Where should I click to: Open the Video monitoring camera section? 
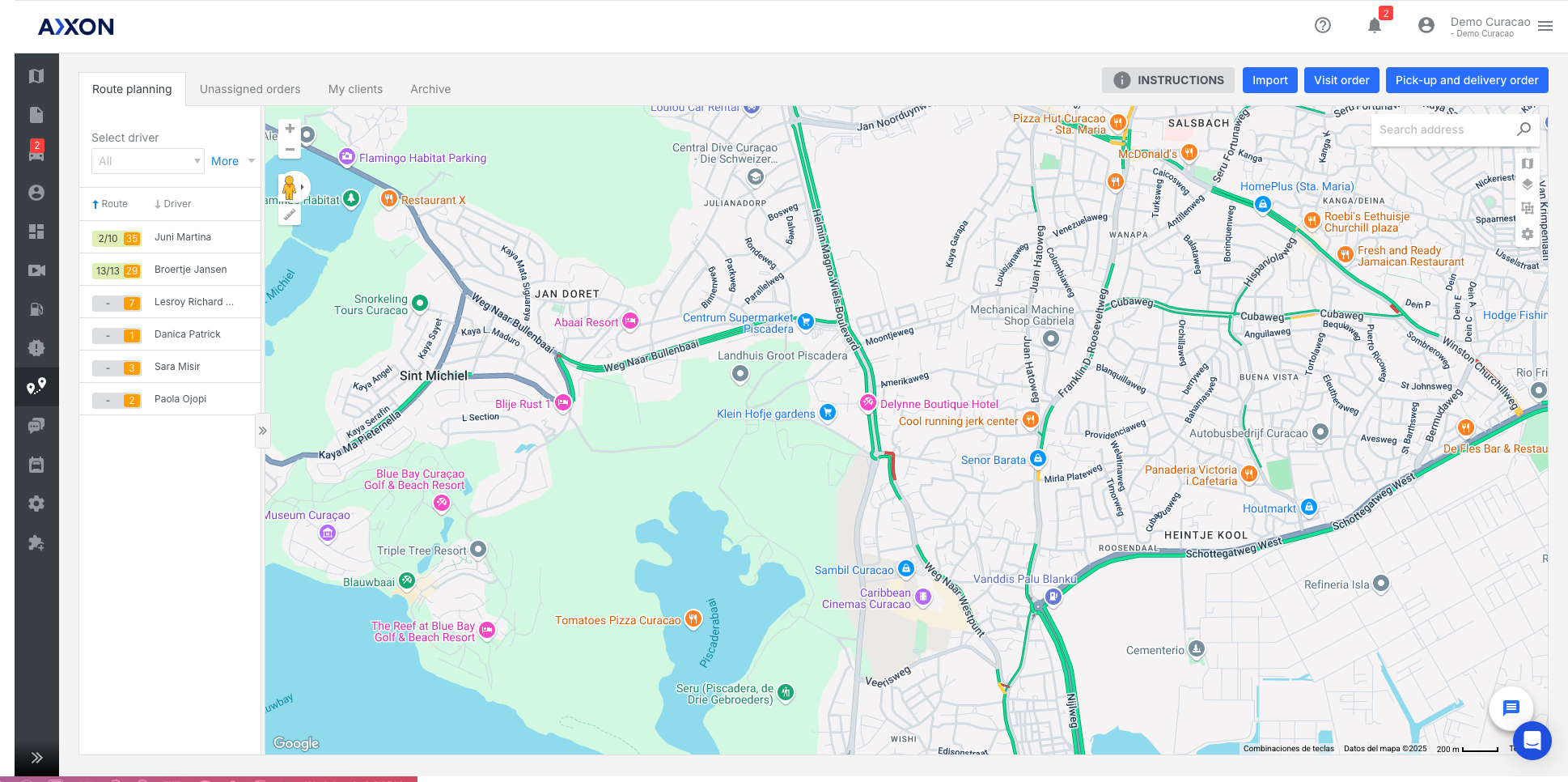36,270
